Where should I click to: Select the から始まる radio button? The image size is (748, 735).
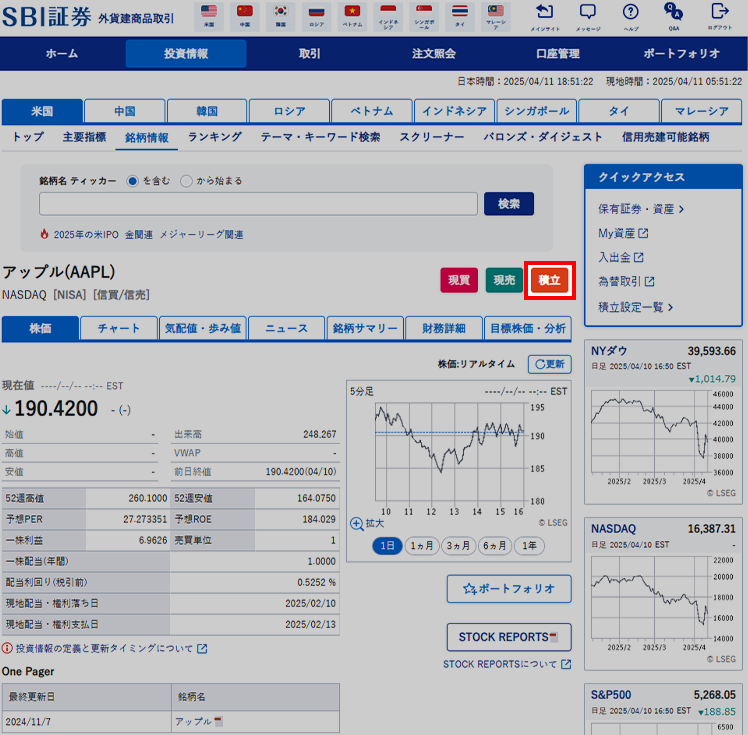click(x=186, y=181)
